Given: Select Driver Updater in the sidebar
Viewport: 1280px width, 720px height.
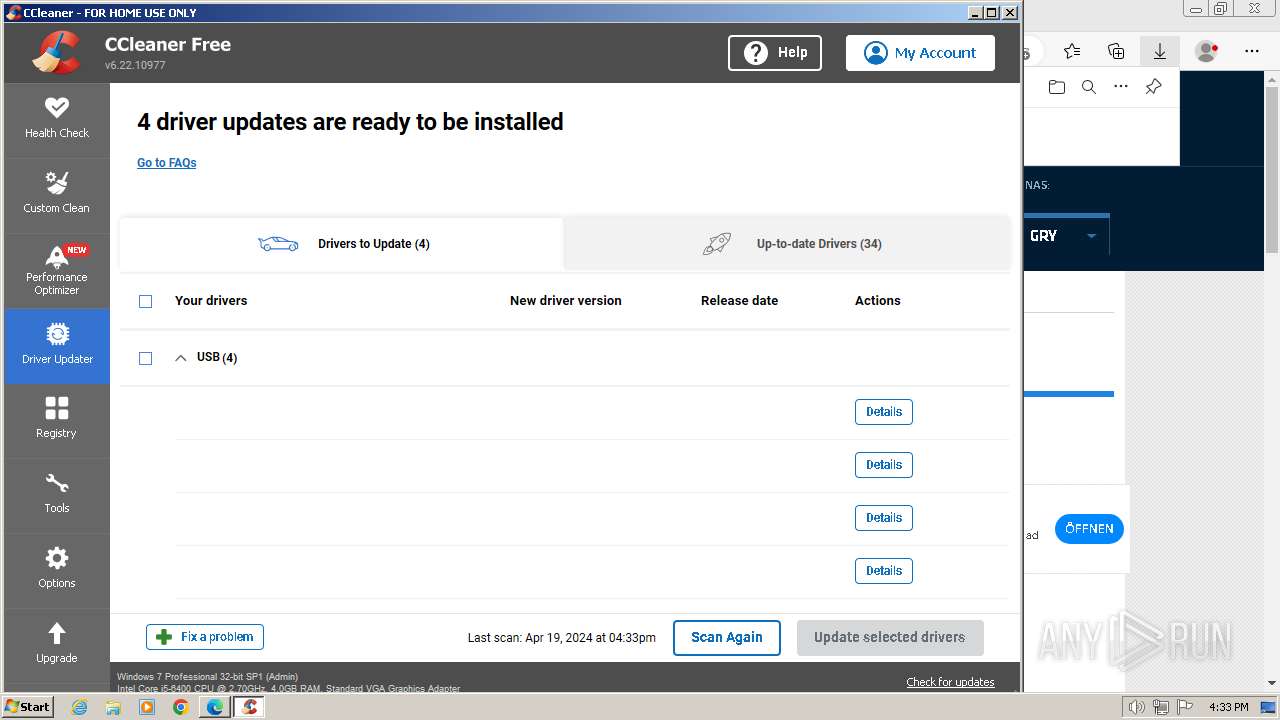Looking at the screenshot, I should pos(57,345).
